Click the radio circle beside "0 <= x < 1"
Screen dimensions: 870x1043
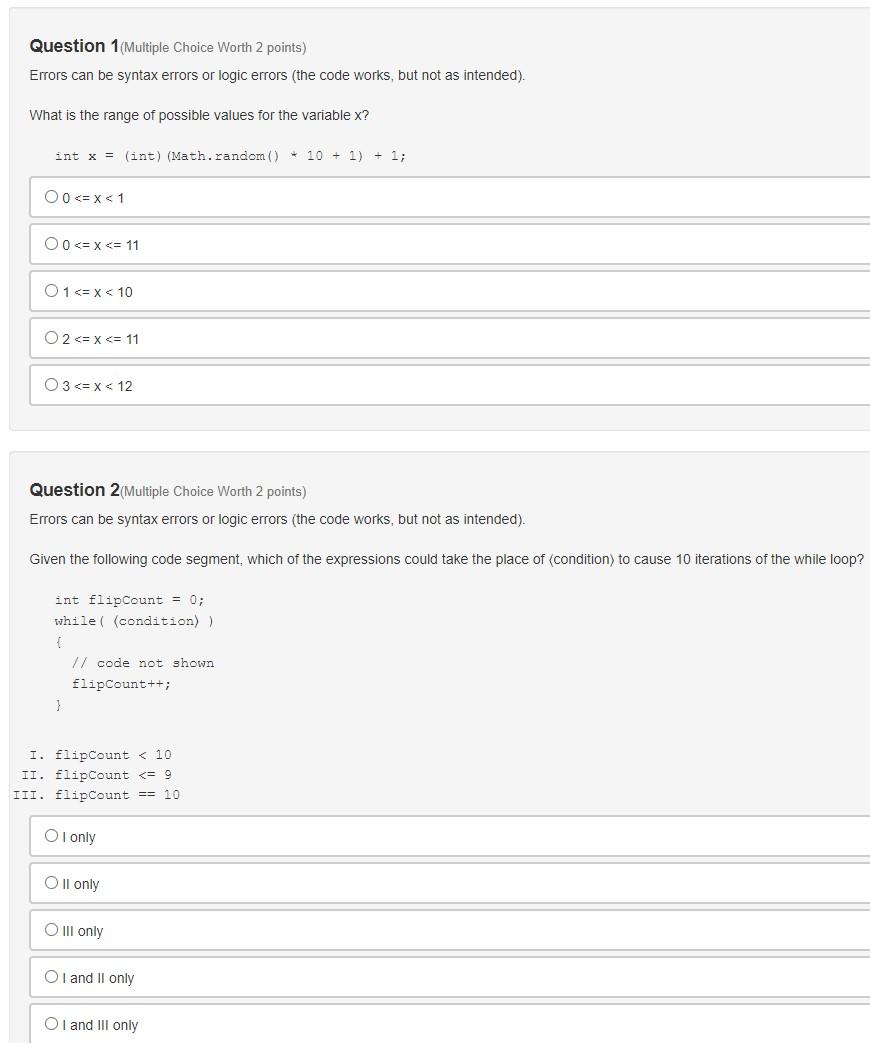tap(51, 196)
